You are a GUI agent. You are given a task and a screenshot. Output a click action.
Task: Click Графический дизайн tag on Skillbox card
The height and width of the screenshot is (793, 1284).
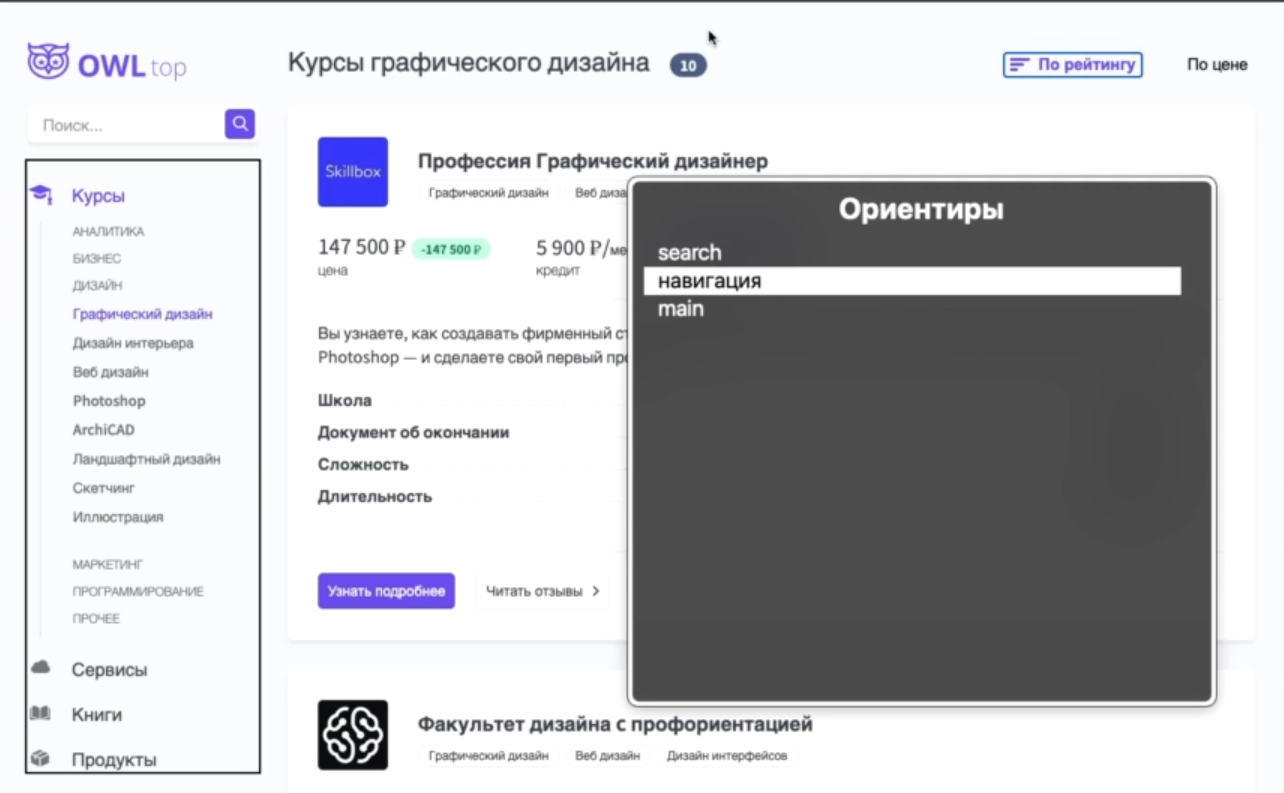[488, 193]
